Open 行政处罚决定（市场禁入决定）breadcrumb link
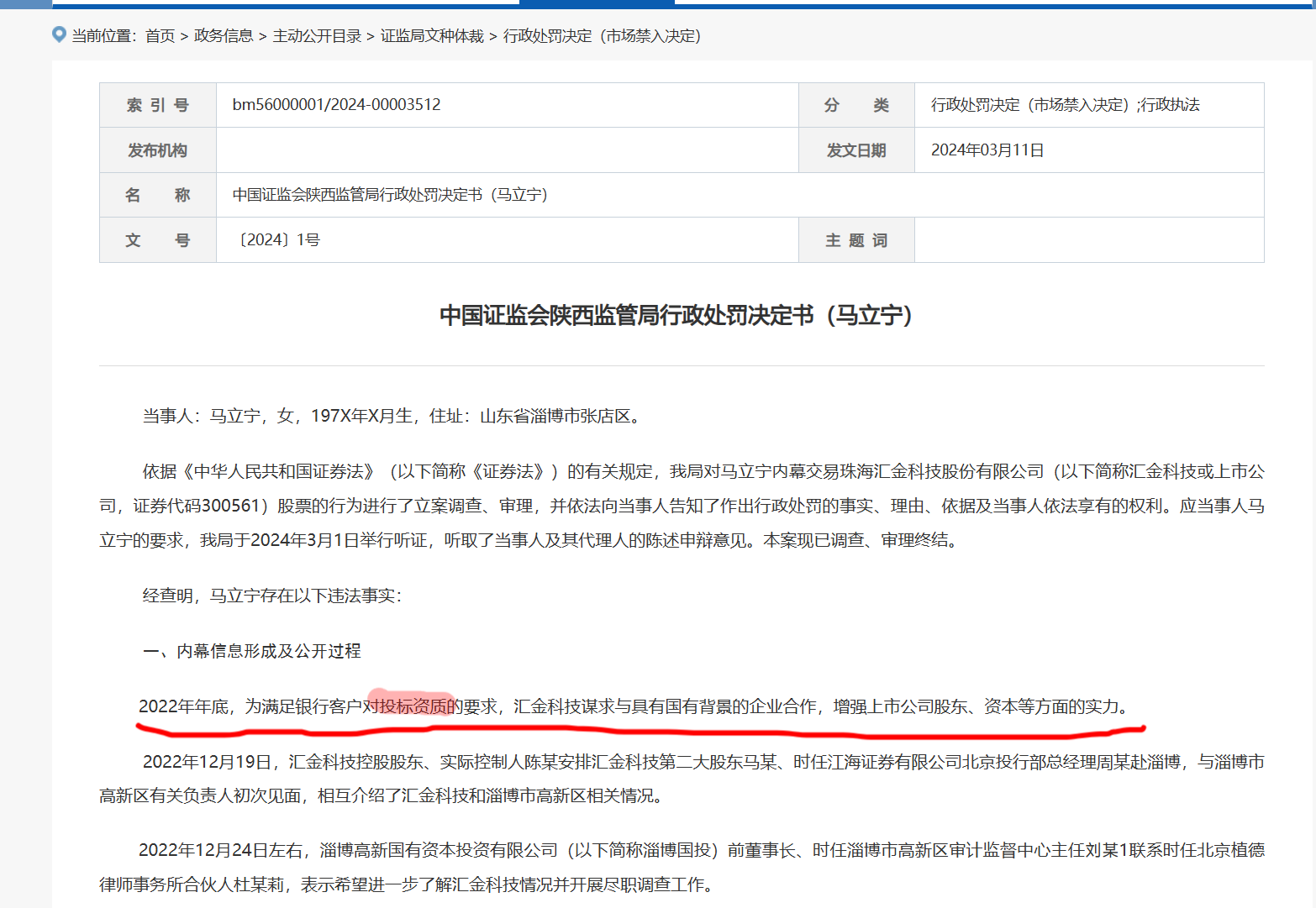The height and width of the screenshot is (908, 1316). coord(602,35)
